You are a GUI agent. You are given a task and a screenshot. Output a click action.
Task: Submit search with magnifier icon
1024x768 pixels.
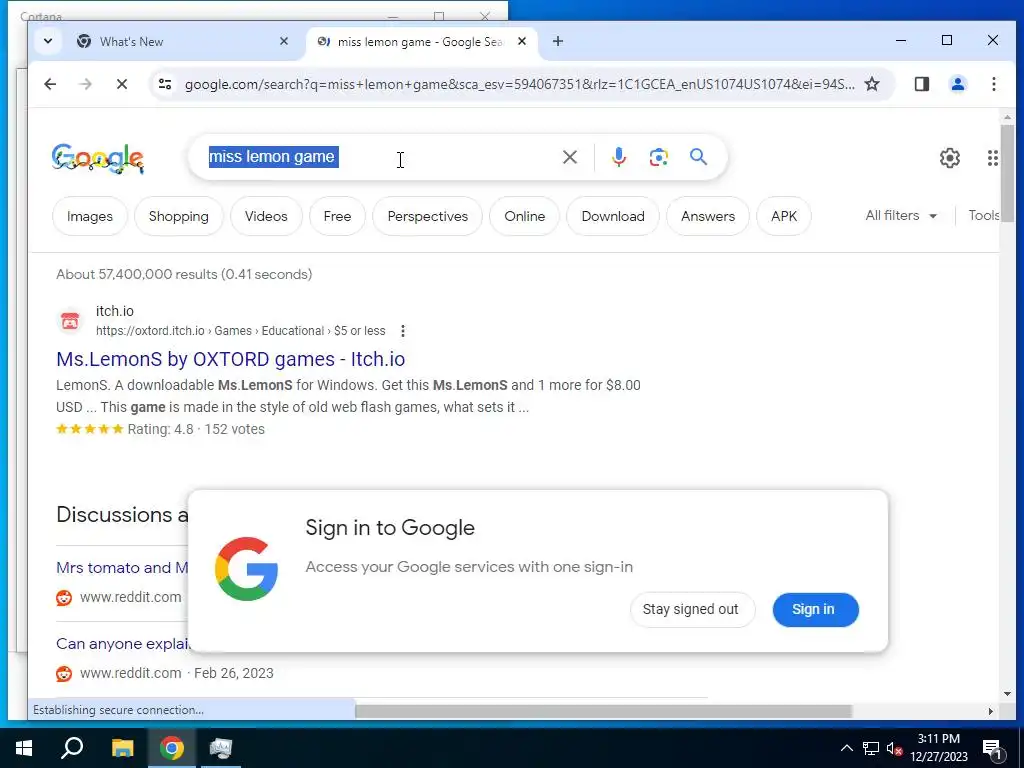[698, 157]
